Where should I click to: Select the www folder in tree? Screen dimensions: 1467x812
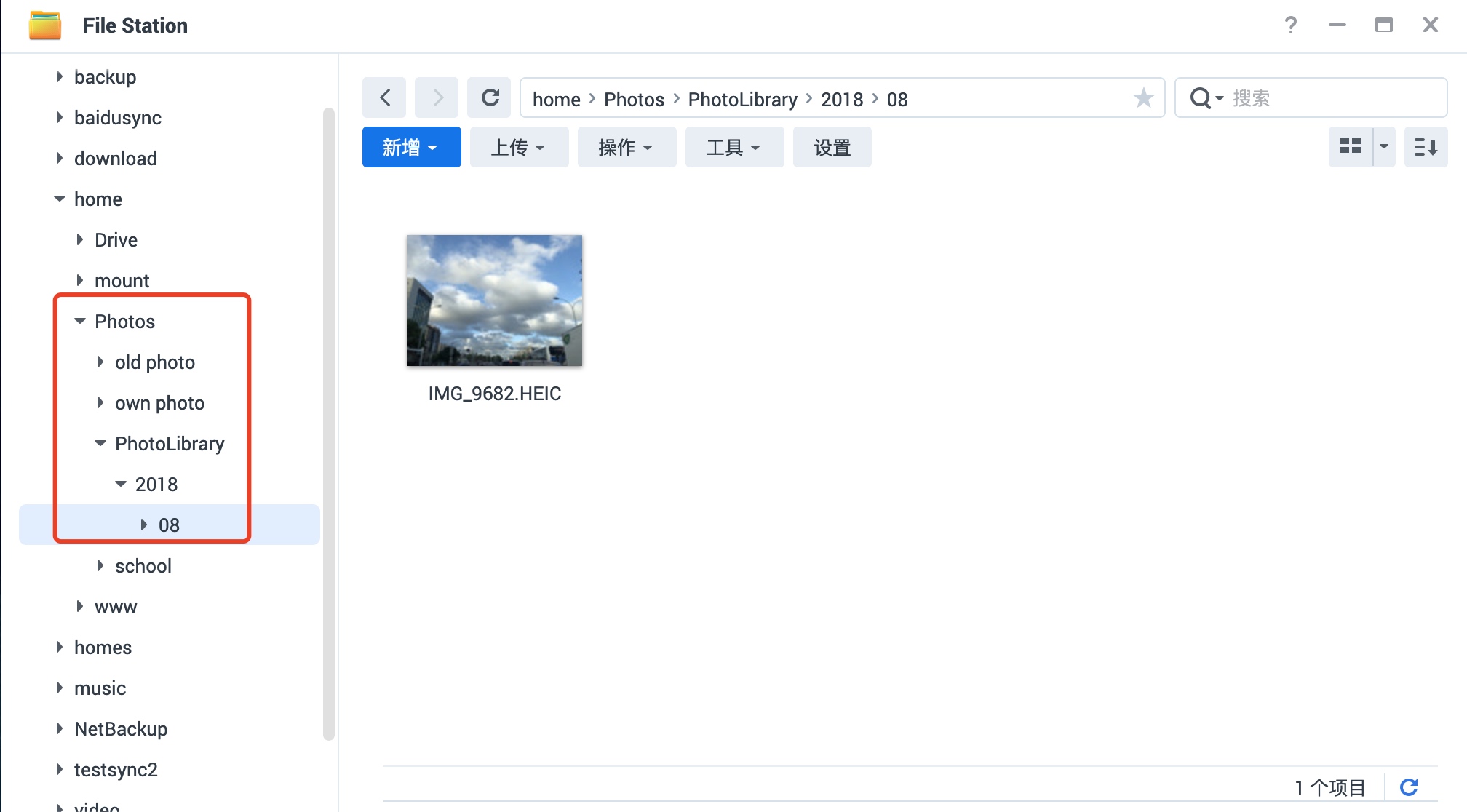point(116,607)
